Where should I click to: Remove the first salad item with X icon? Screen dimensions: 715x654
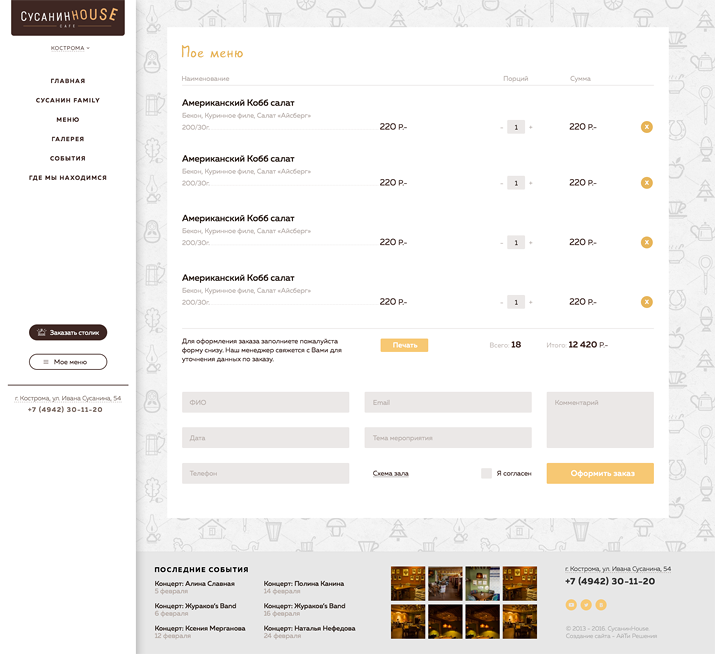(646, 127)
